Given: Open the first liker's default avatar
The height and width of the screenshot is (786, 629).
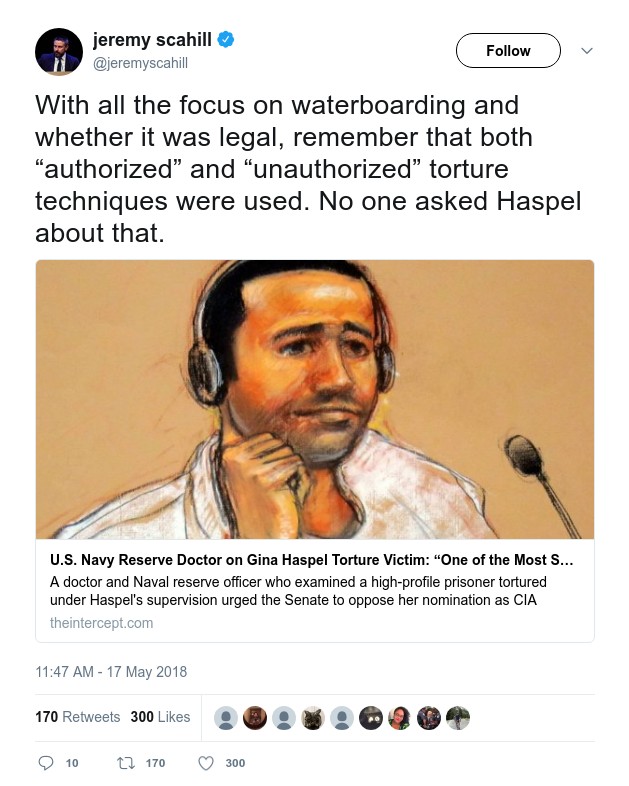Looking at the screenshot, I should (x=226, y=718).
